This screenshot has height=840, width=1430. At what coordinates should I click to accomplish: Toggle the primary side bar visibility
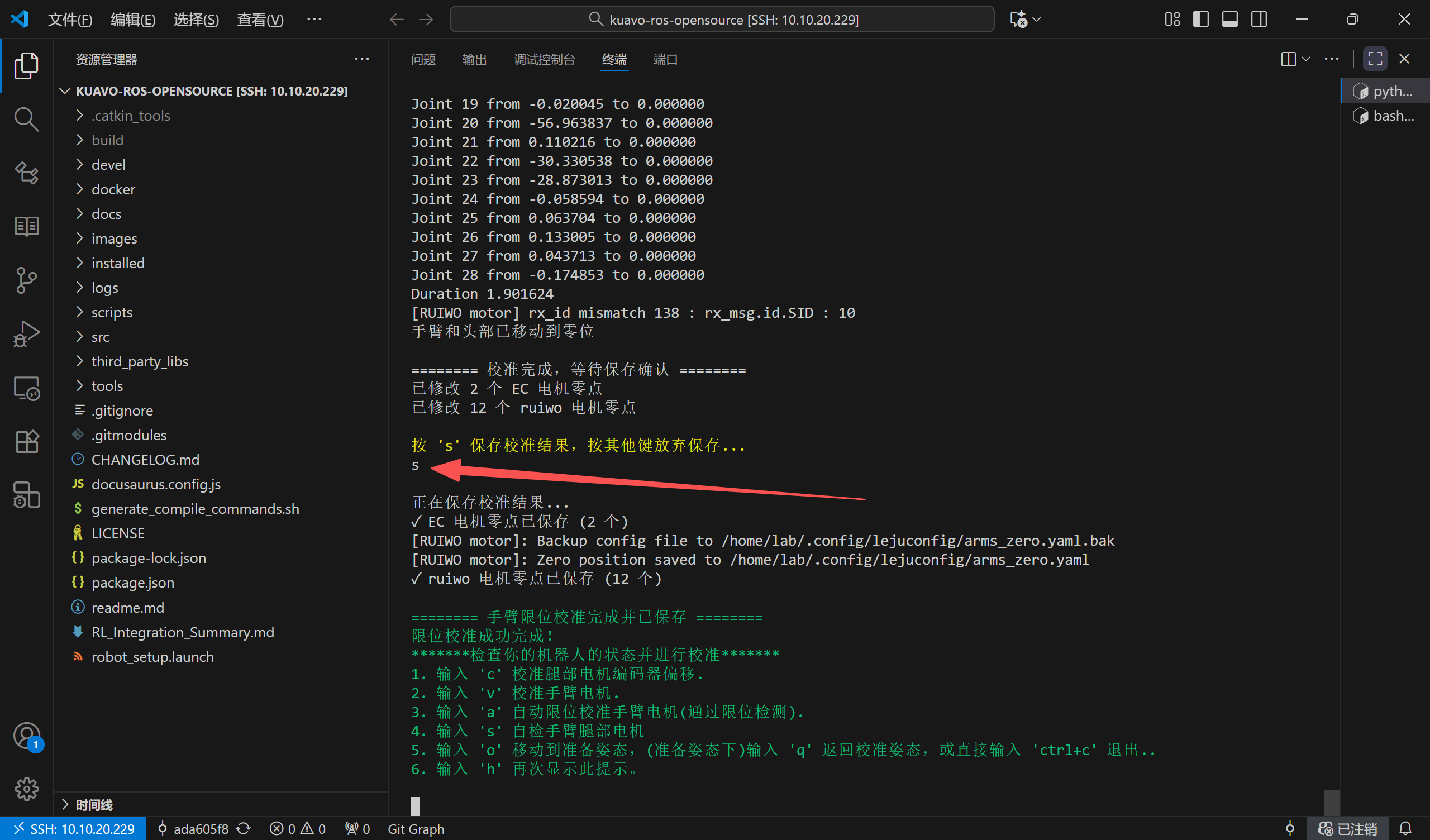tap(1200, 20)
